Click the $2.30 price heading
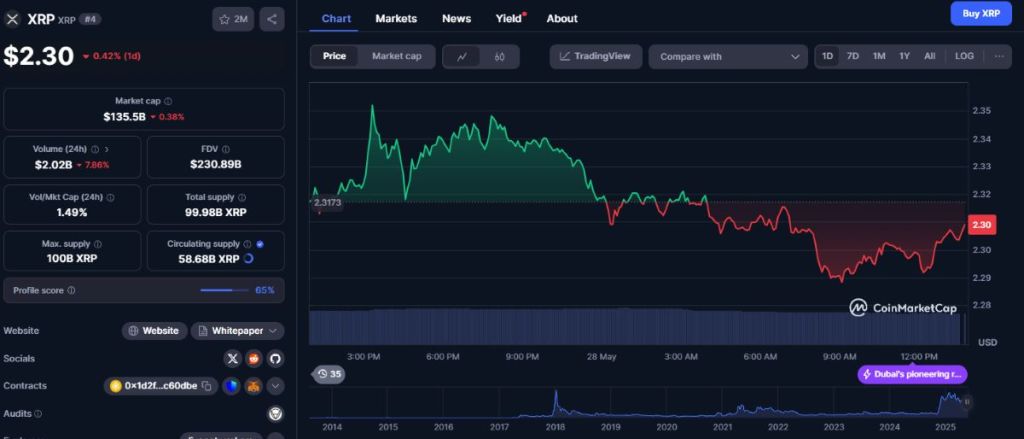The width and height of the screenshot is (1024, 439). (39, 56)
